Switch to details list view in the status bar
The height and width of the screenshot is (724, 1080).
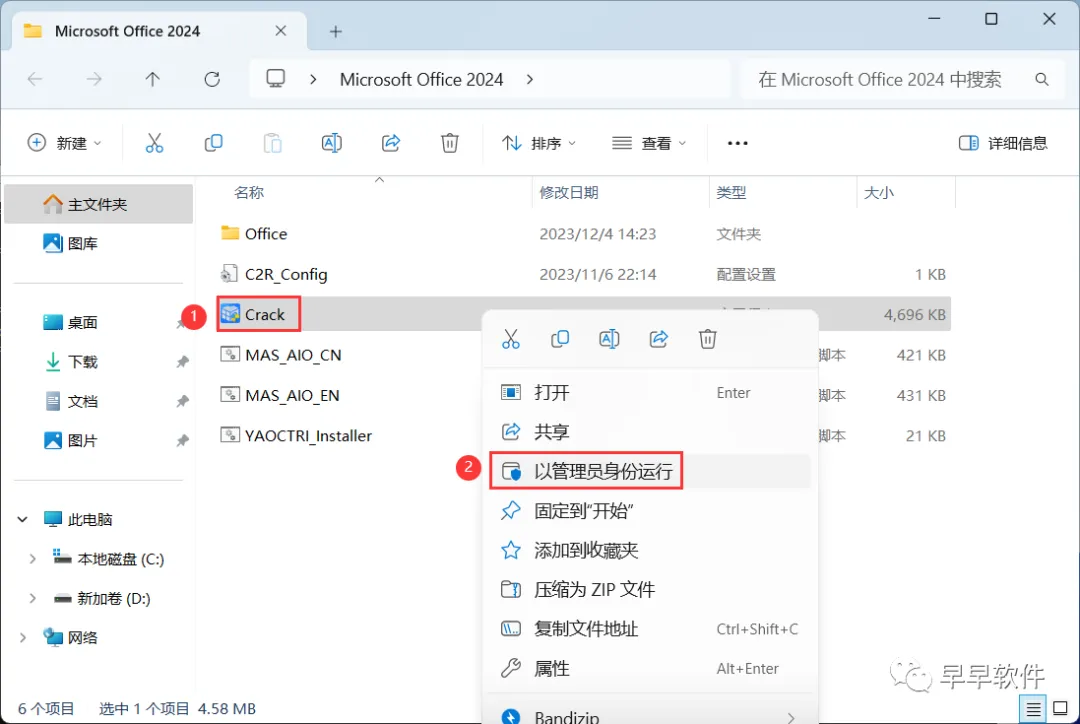click(1033, 708)
